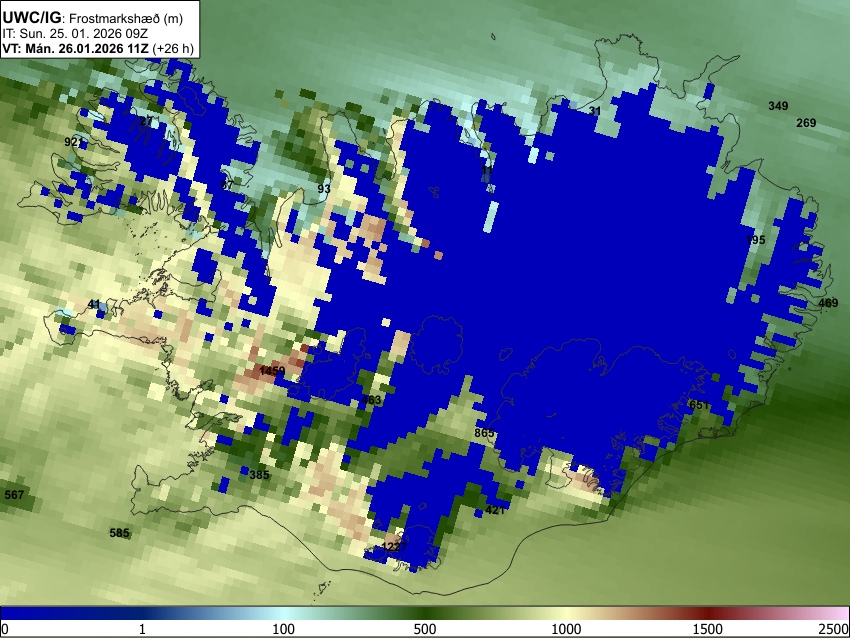Click the map value 421 in the south
The height and width of the screenshot is (638, 850).
point(495,510)
